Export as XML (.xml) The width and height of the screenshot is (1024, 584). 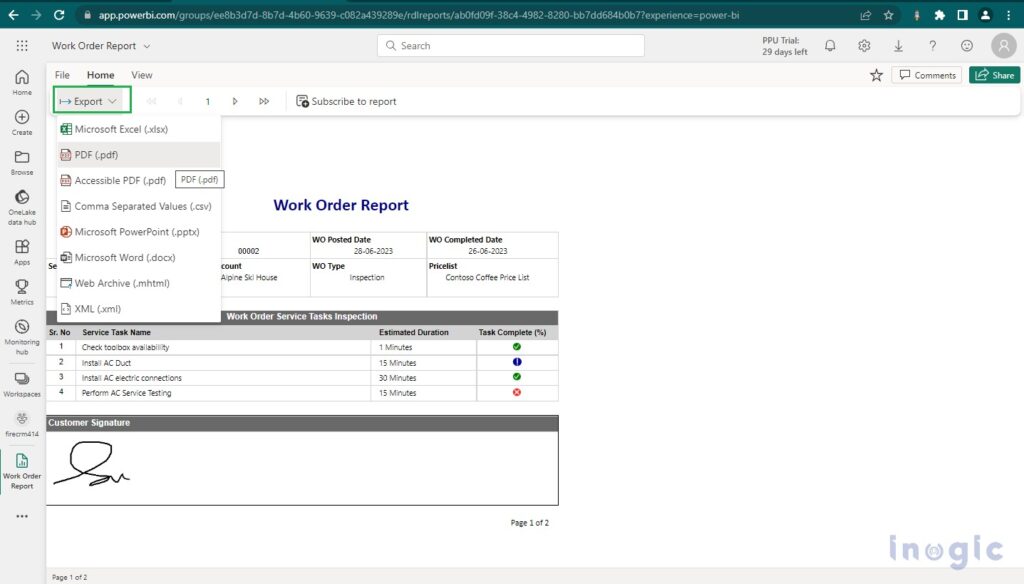[x=138, y=309]
